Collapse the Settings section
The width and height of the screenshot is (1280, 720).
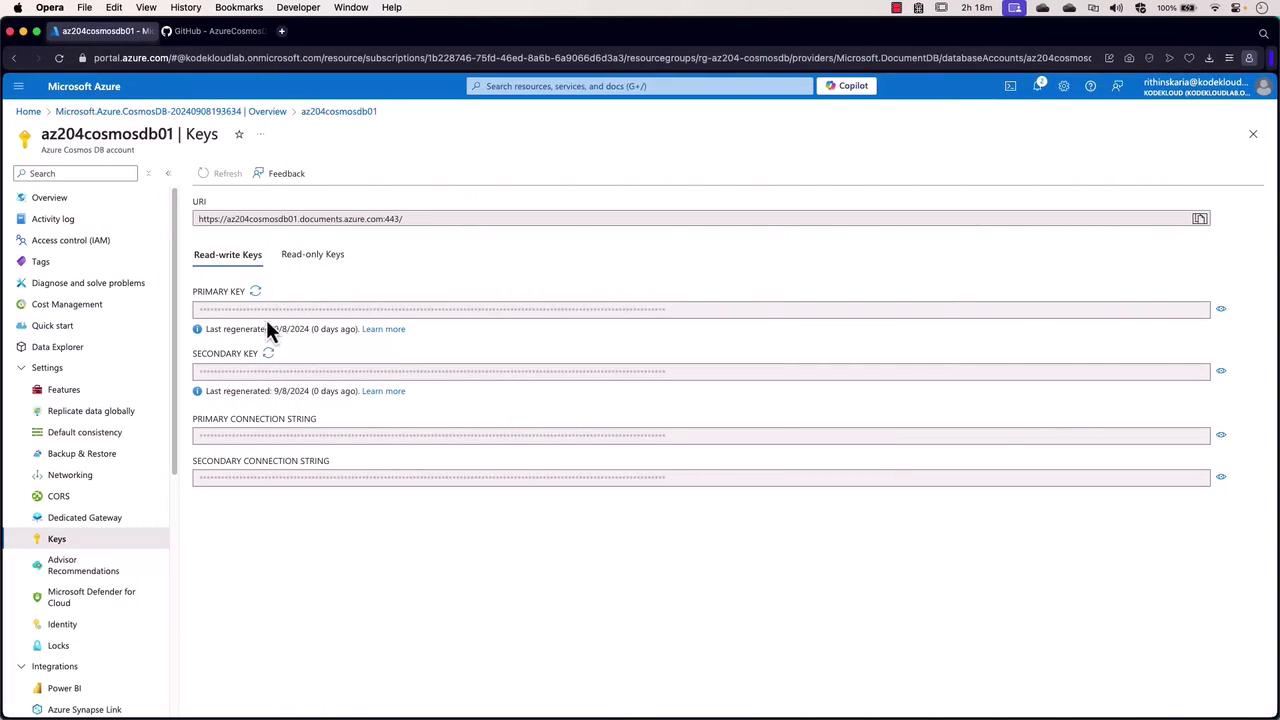(21, 368)
